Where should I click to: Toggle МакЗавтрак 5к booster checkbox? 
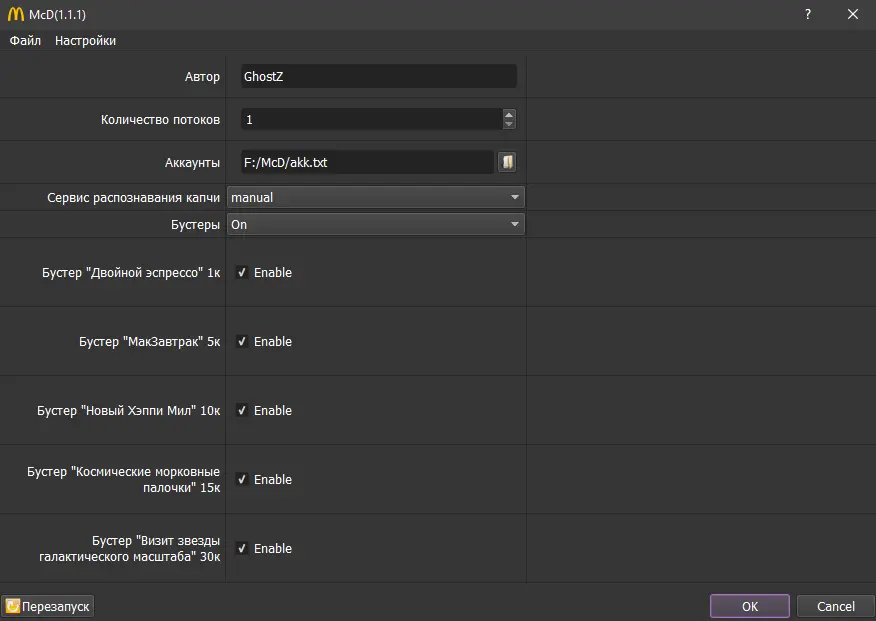point(242,341)
